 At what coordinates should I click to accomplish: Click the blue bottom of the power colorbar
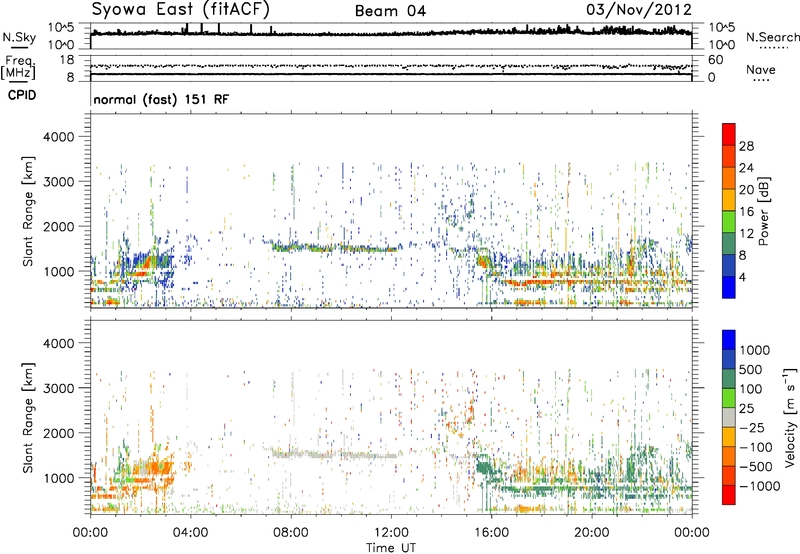tap(729, 287)
